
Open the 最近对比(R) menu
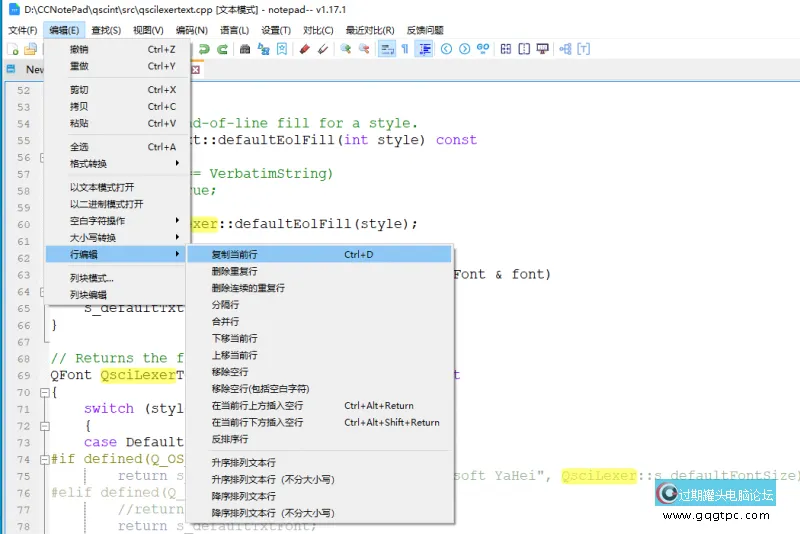(370, 31)
